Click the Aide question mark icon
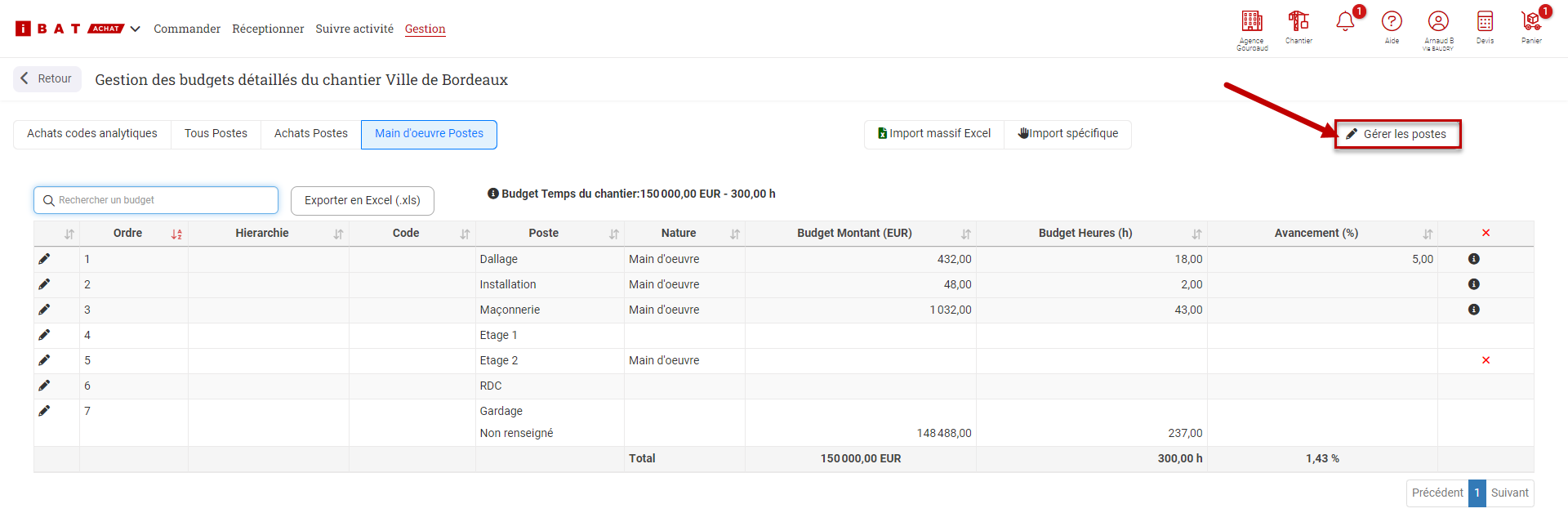This screenshot has width=1568, height=513. pyautogui.click(x=1392, y=22)
